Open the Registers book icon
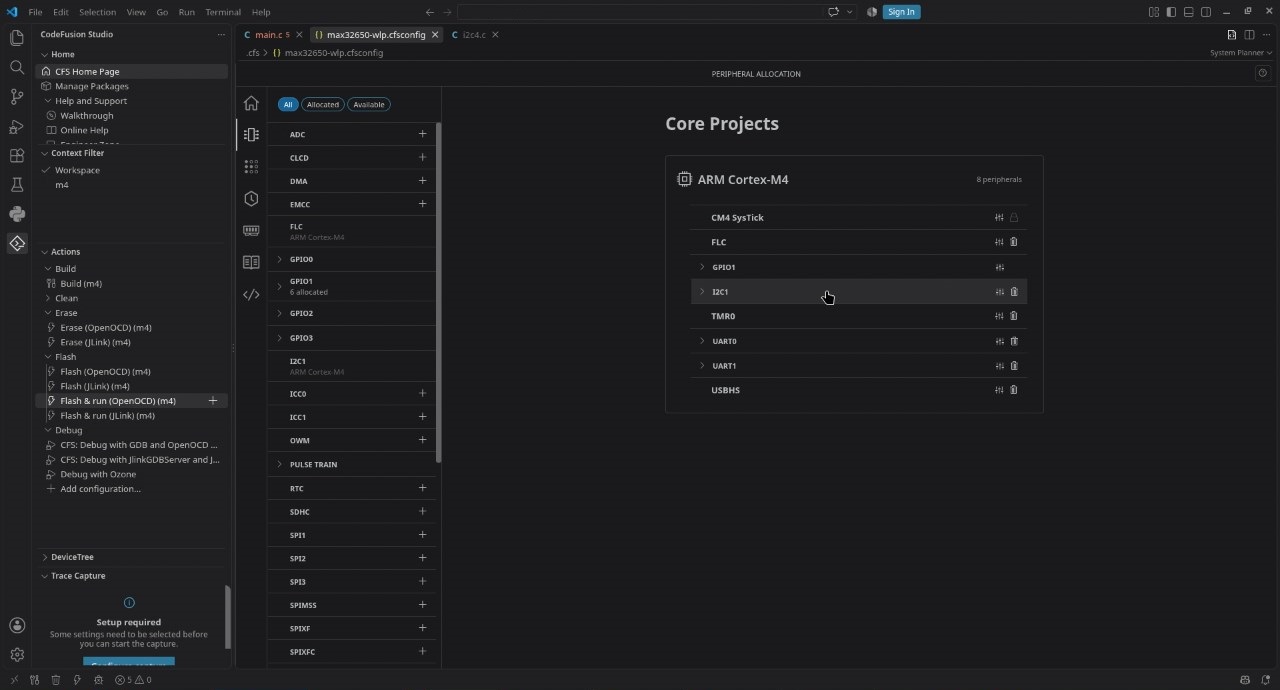This screenshot has height=690, width=1280. click(251, 262)
